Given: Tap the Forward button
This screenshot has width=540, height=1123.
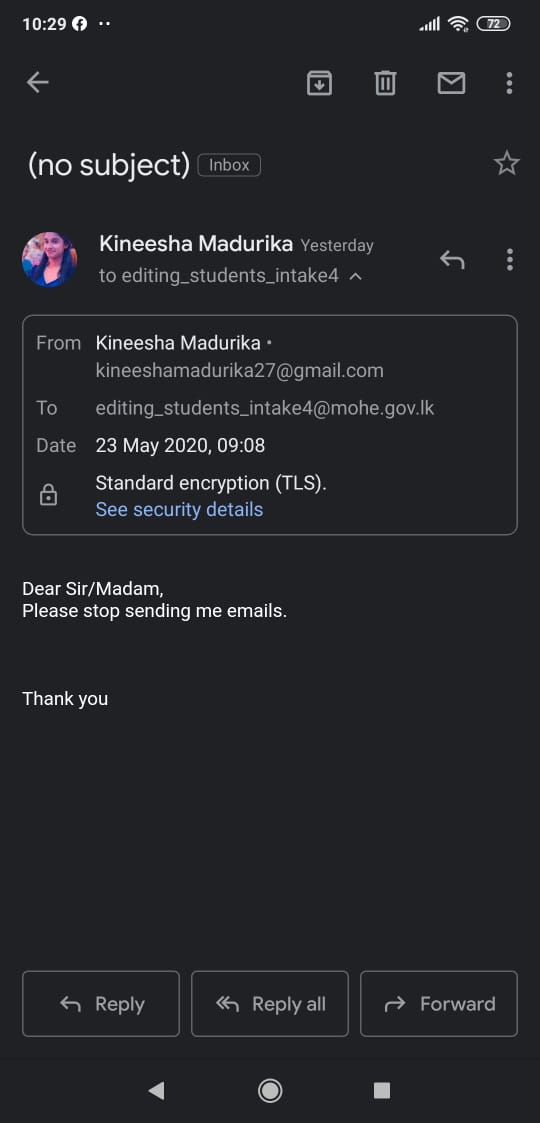Looking at the screenshot, I should (x=439, y=1003).
